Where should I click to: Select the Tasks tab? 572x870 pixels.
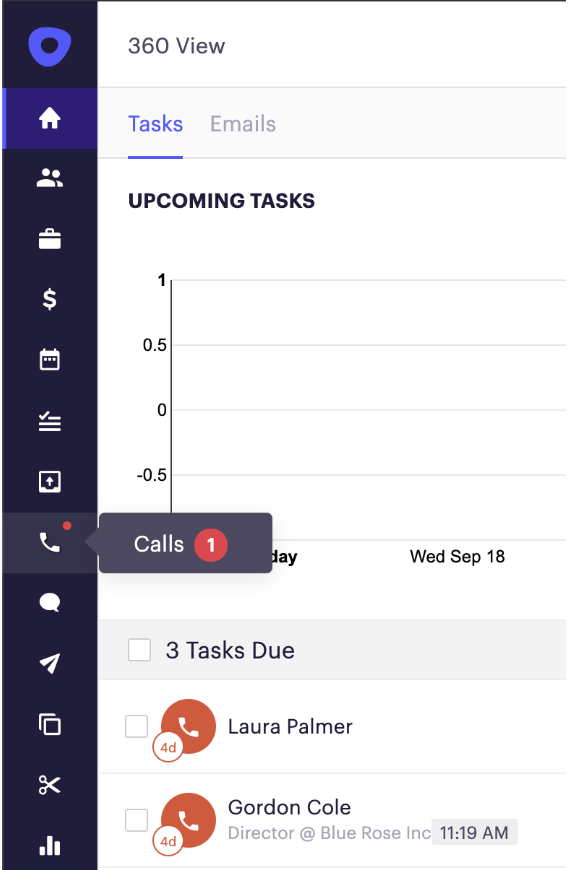155,124
